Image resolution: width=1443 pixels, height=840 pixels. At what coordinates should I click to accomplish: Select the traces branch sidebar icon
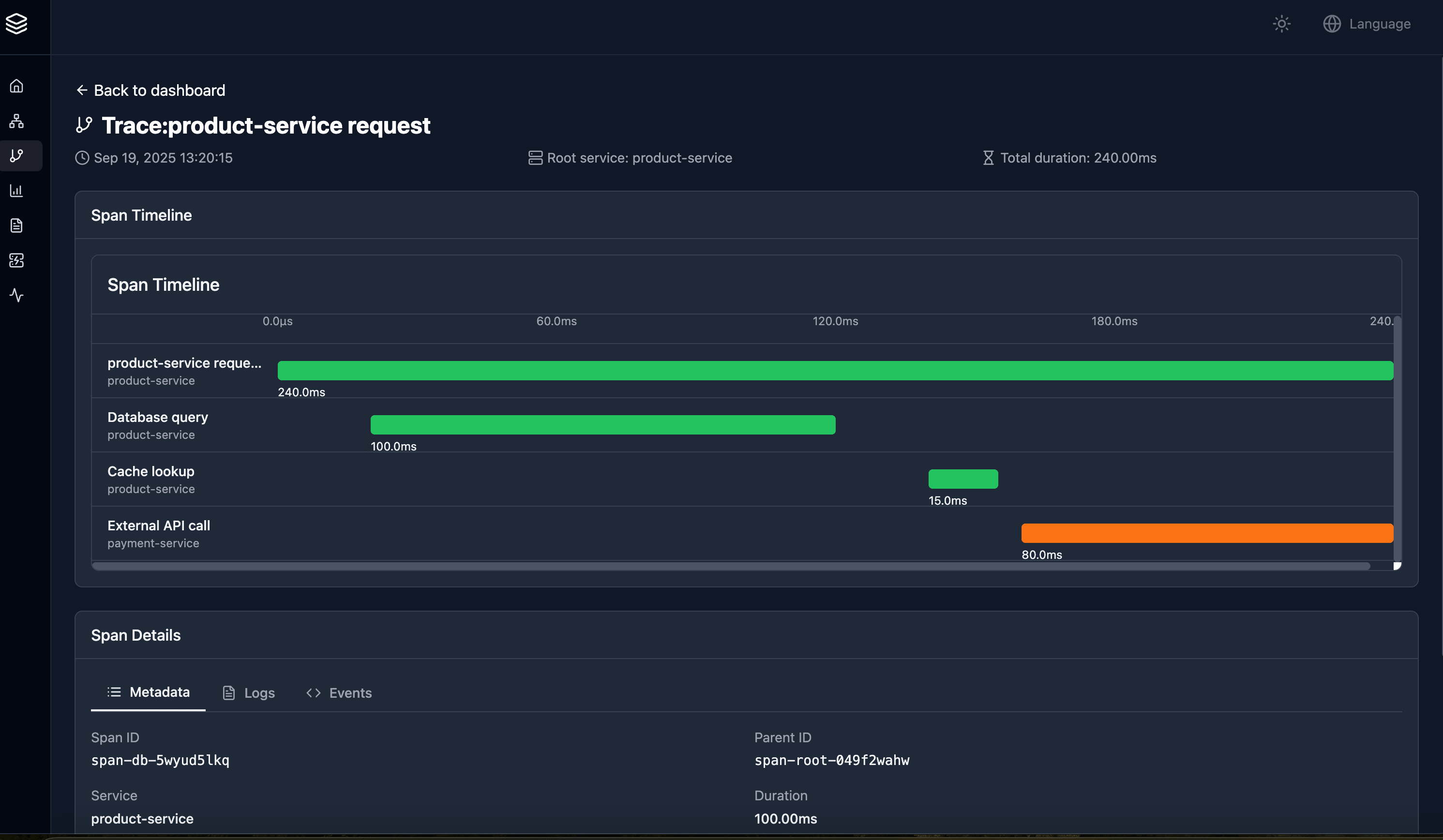click(x=16, y=156)
